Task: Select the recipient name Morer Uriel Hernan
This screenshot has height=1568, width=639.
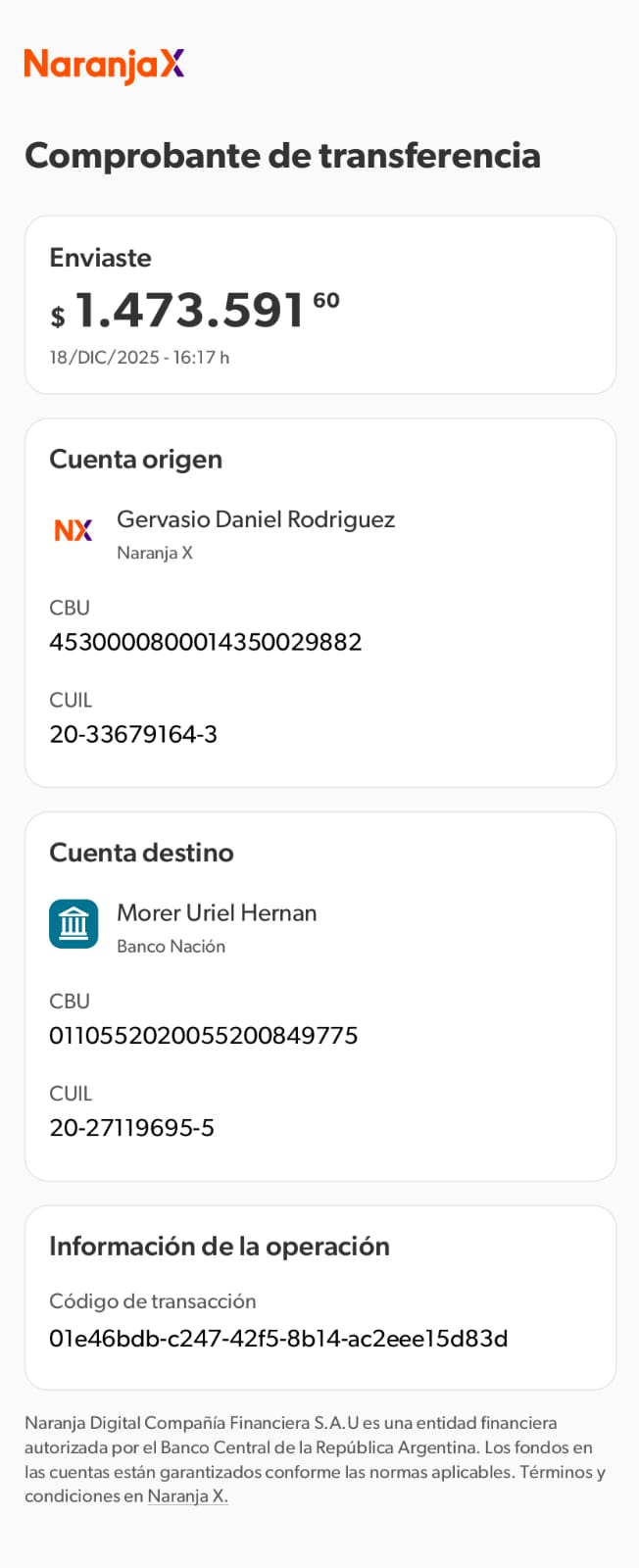Action: point(217,912)
